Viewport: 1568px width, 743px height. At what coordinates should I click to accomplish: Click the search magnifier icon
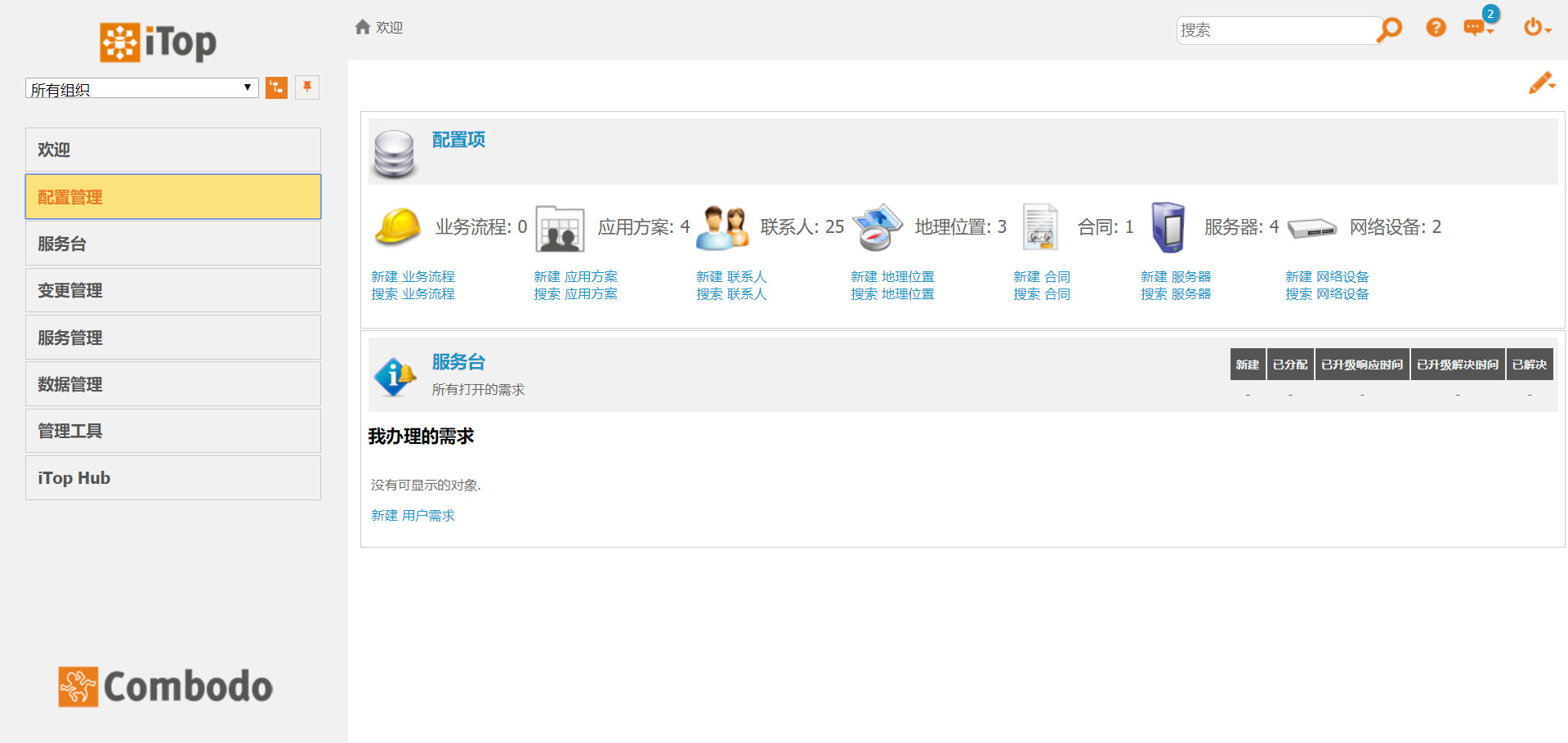coord(1389,29)
